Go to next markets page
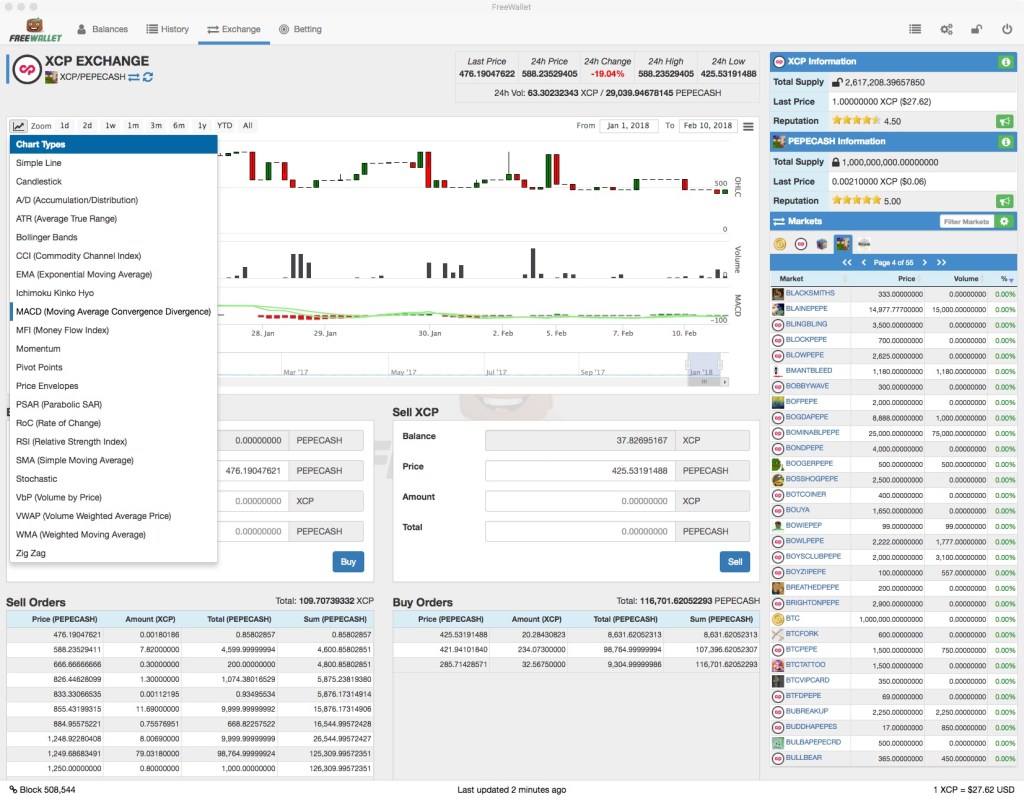Image resolution: width=1024 pixels, height=799 pixels. 923,262
